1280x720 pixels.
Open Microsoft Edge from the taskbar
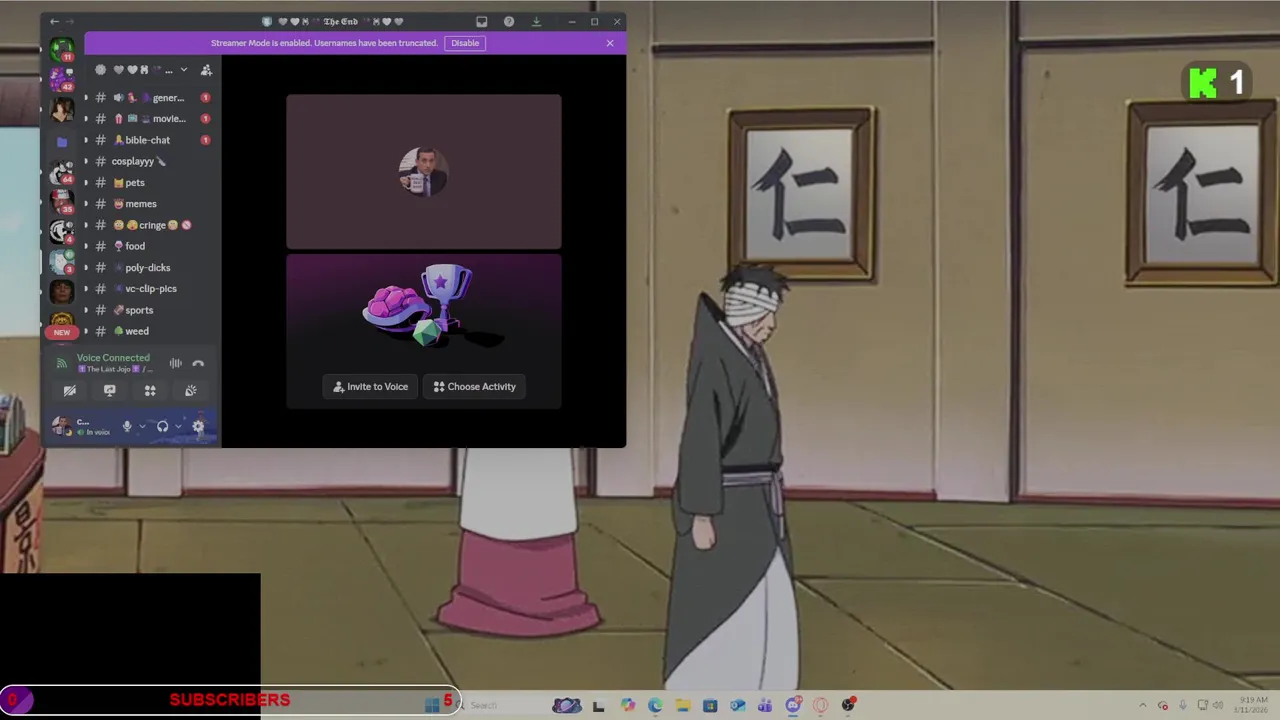[x=655, y=705]
